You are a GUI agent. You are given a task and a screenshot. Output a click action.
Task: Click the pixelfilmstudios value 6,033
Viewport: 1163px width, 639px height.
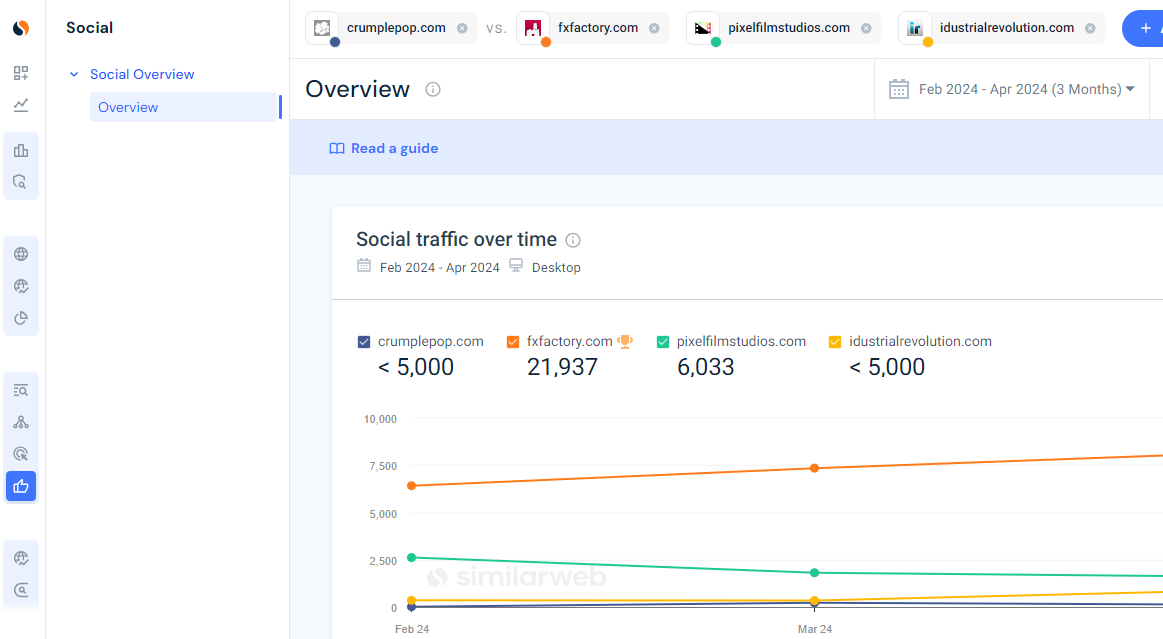705,367
